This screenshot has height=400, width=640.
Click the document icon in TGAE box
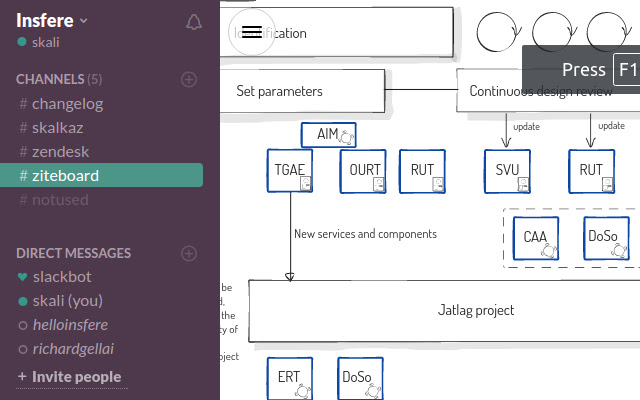306,183
